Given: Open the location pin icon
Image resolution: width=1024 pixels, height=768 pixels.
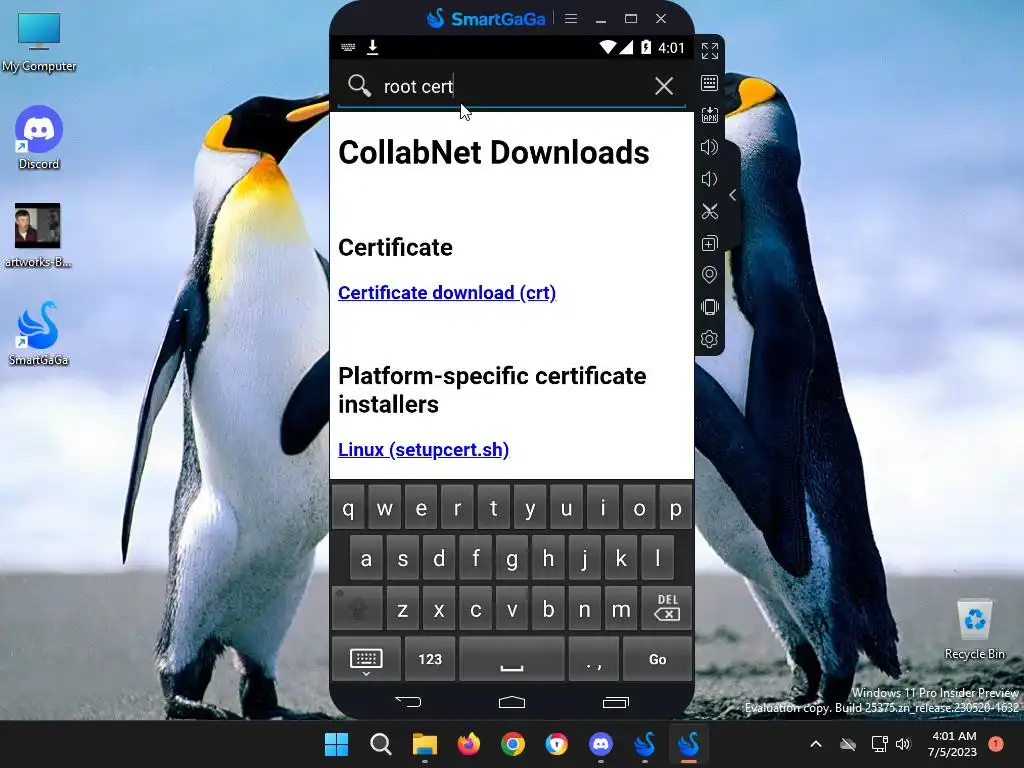Looking at the screenshot, I should tap(709, 275).
